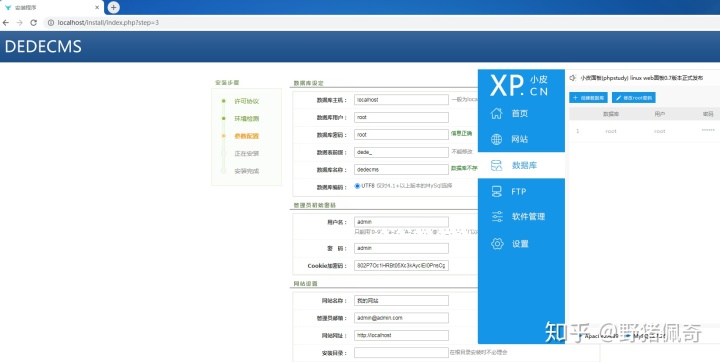The image size is (720, 362).
Task: Click the 数据表前缀 field containing dede_
Action: tap(401, 152)
